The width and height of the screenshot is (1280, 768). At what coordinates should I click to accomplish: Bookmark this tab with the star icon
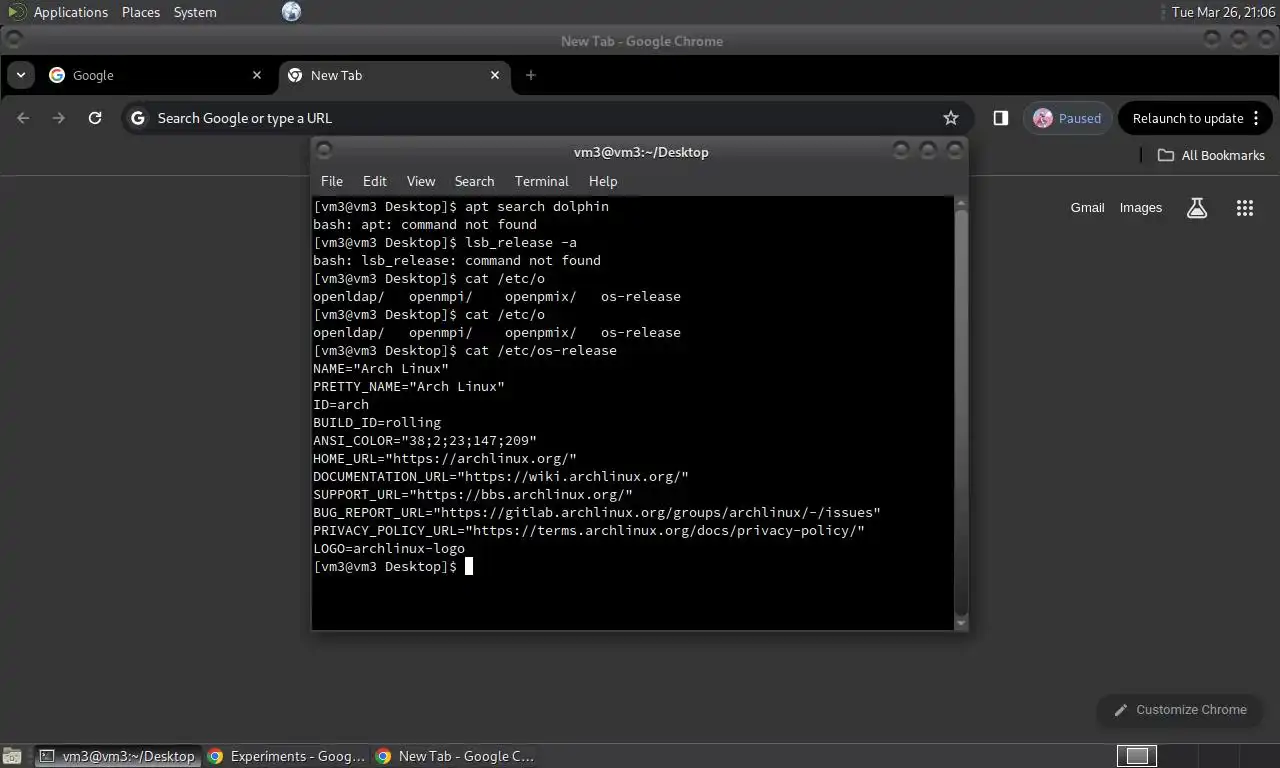click(951, 118)
